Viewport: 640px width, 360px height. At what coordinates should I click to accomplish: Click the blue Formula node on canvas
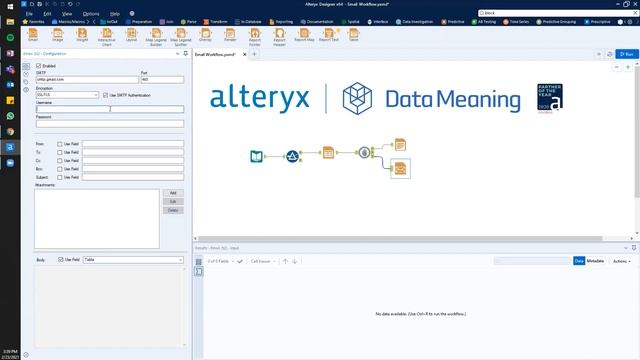292,156
